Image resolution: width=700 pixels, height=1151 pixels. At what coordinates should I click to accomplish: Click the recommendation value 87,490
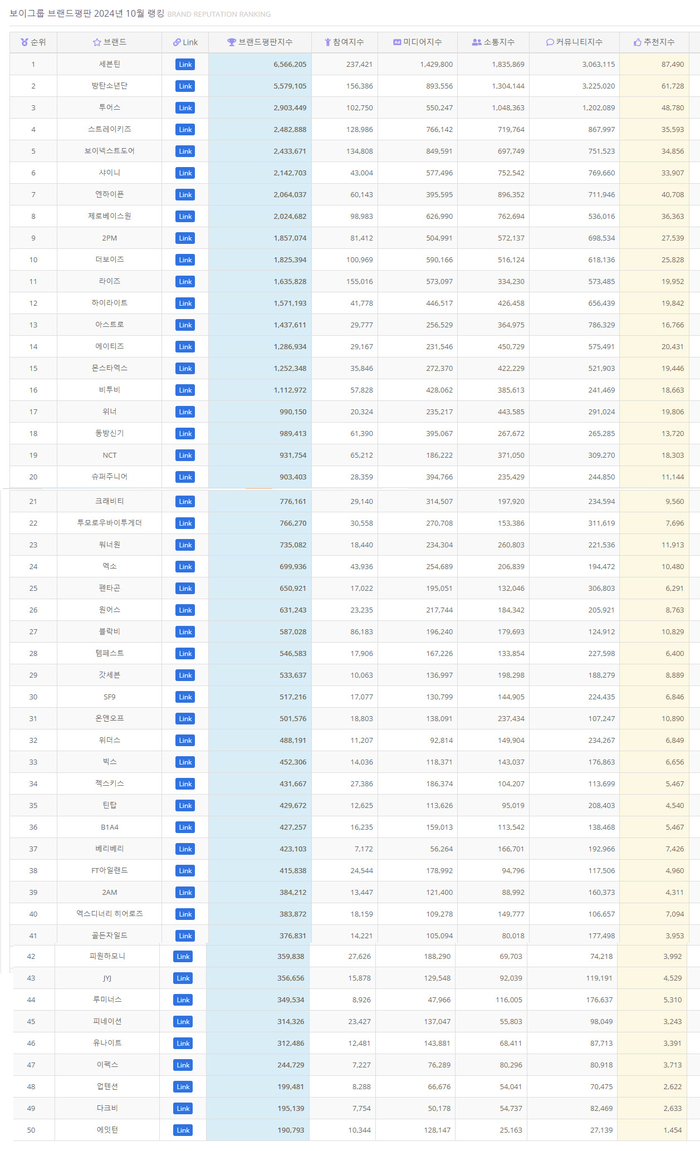tap(672, 65)
